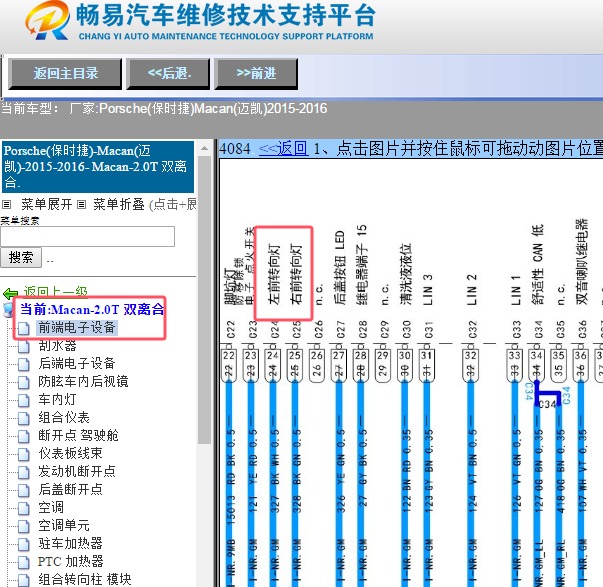Collapse all menus with 菜单折叠
This screenshot has height=587, width=603.
pos(118,204)
